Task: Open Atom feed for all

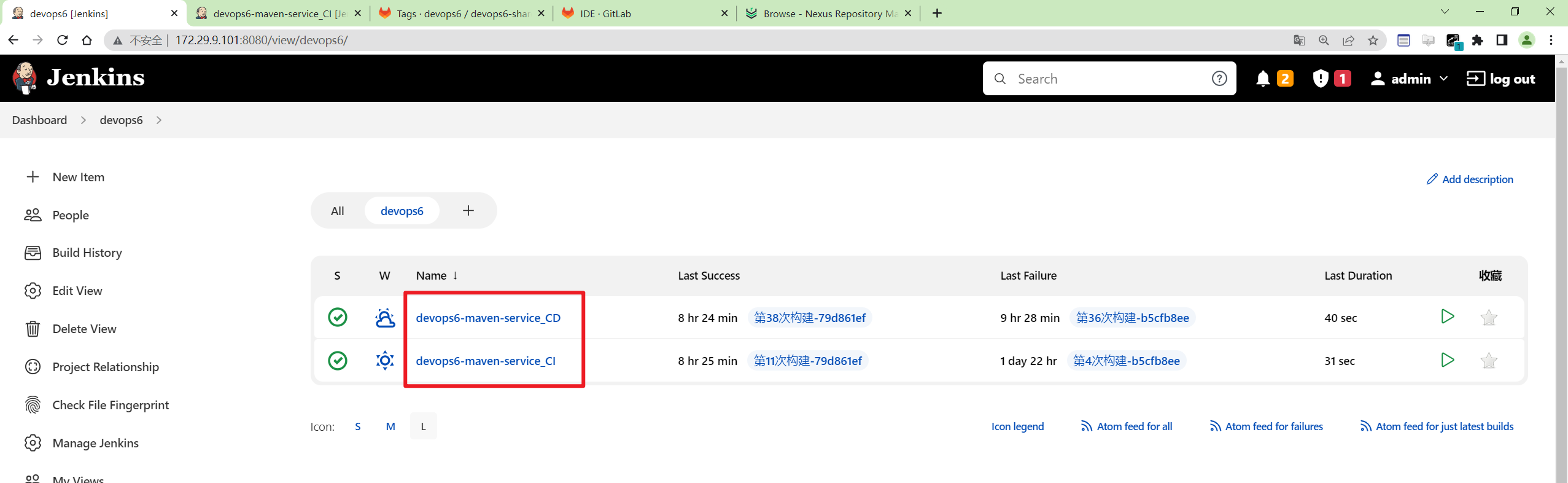Action: point(1127,426)
